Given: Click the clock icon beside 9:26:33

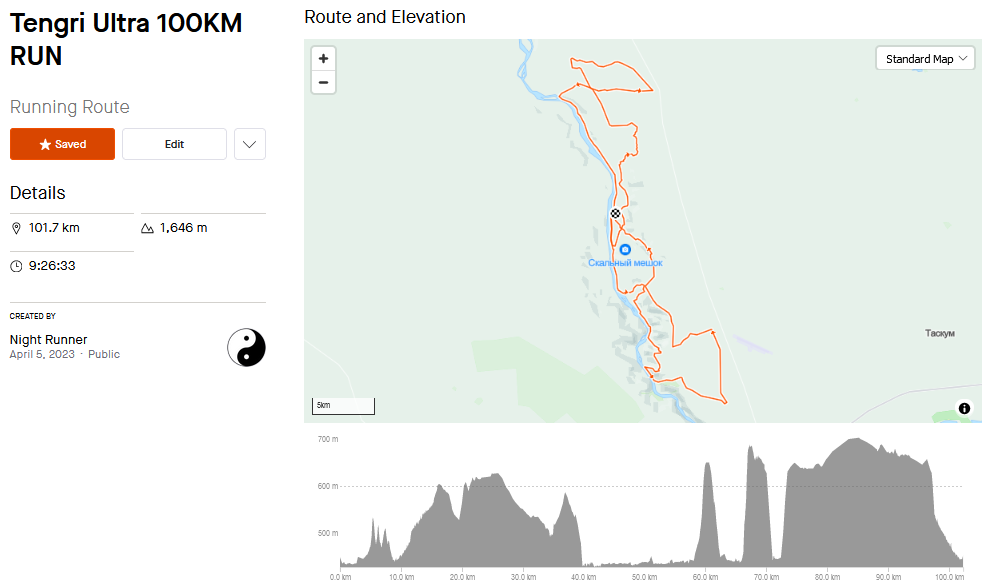Looking at the screenshot, I should pyautogui.click(x=15, y=265).
